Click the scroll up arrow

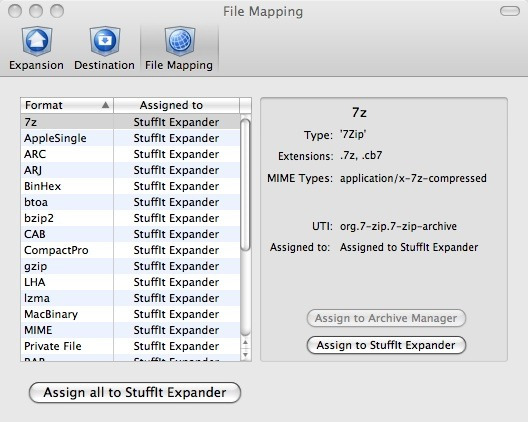point(245,343)
